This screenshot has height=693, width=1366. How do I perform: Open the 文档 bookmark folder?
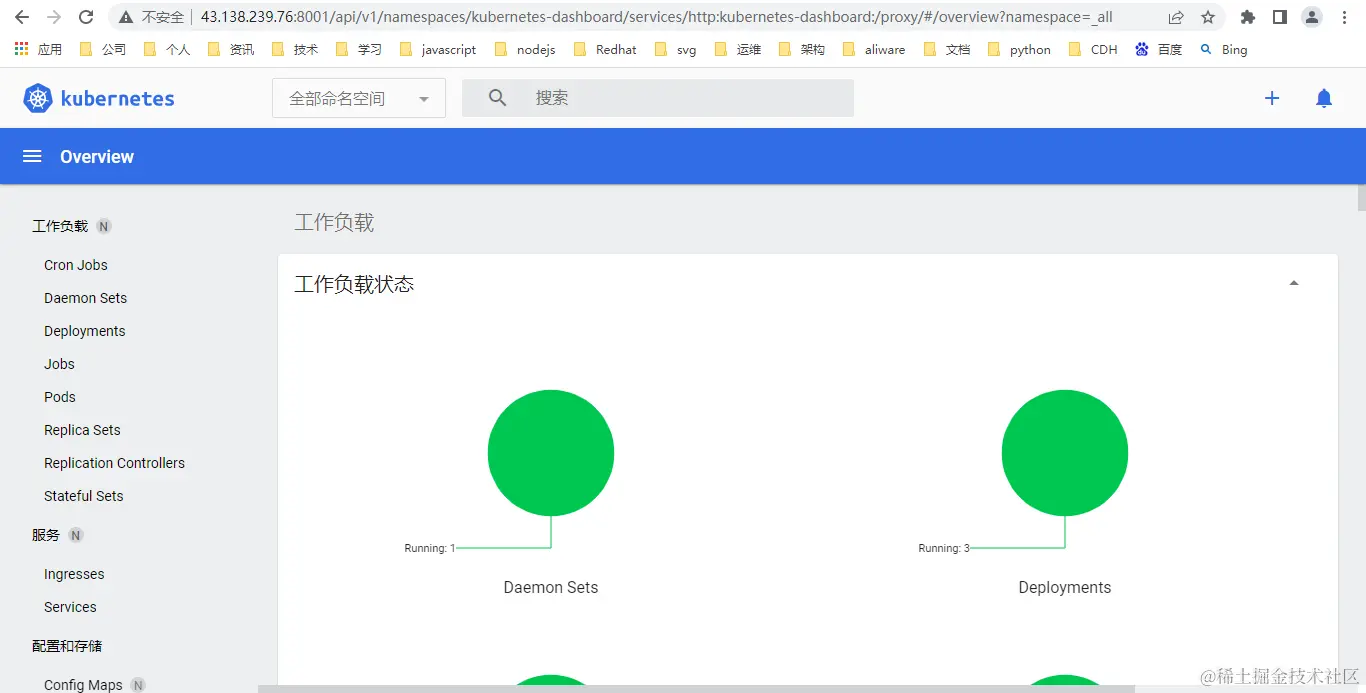click(946, 49)
